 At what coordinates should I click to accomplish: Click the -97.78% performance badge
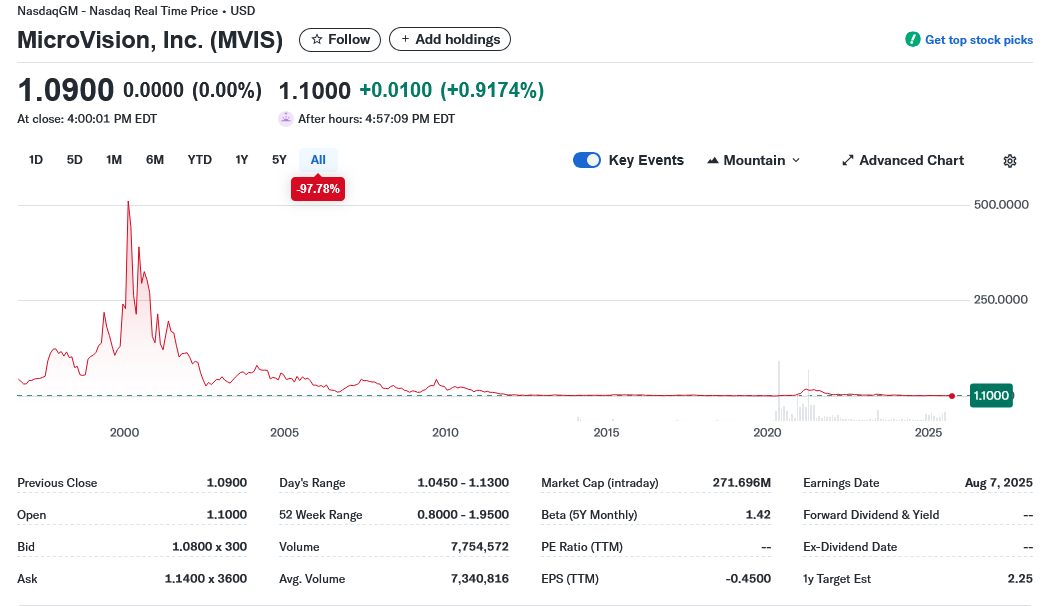[318, 189]
